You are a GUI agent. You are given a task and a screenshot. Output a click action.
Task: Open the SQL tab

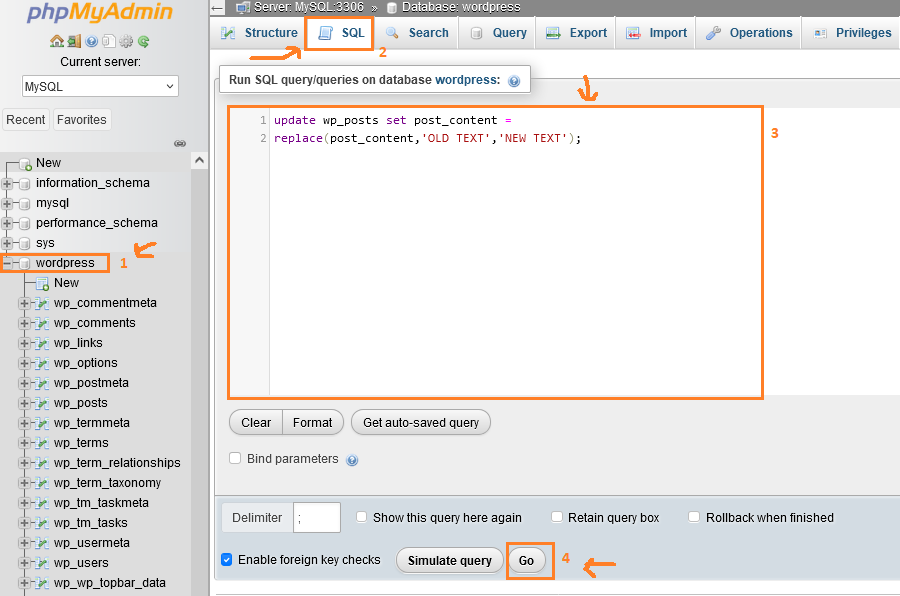[340, 33]
